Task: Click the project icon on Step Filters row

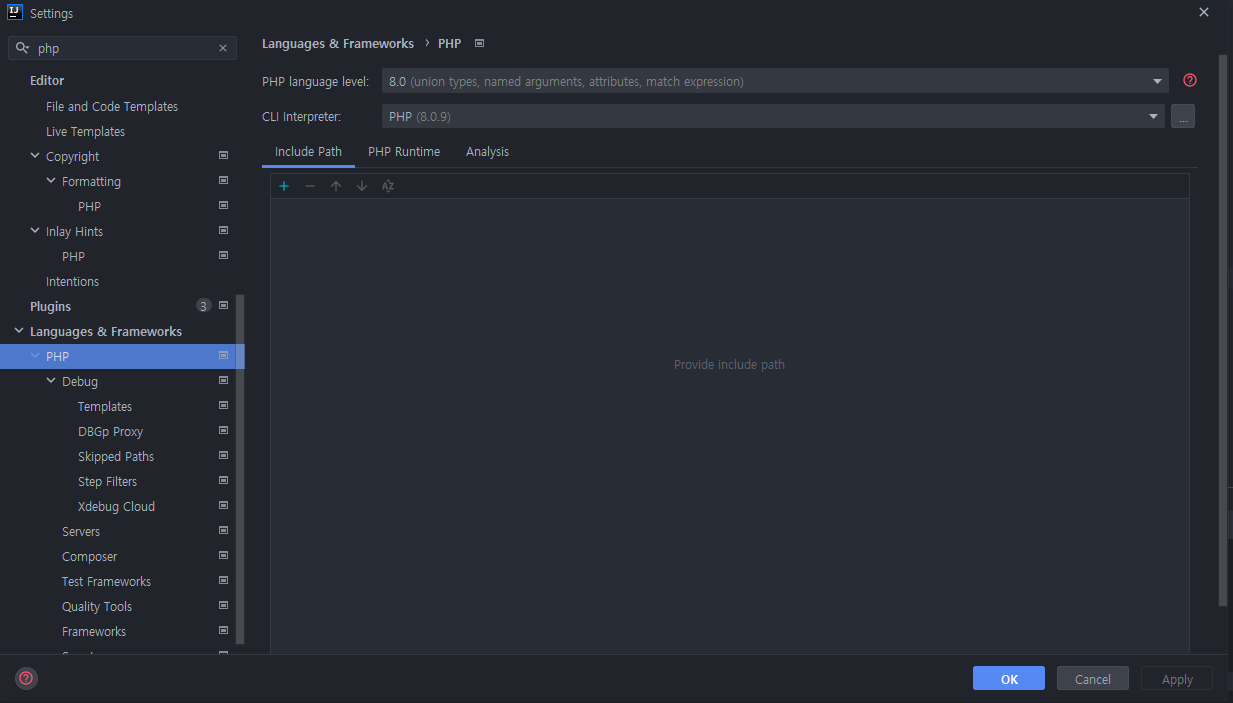Action: coord(223,481)
